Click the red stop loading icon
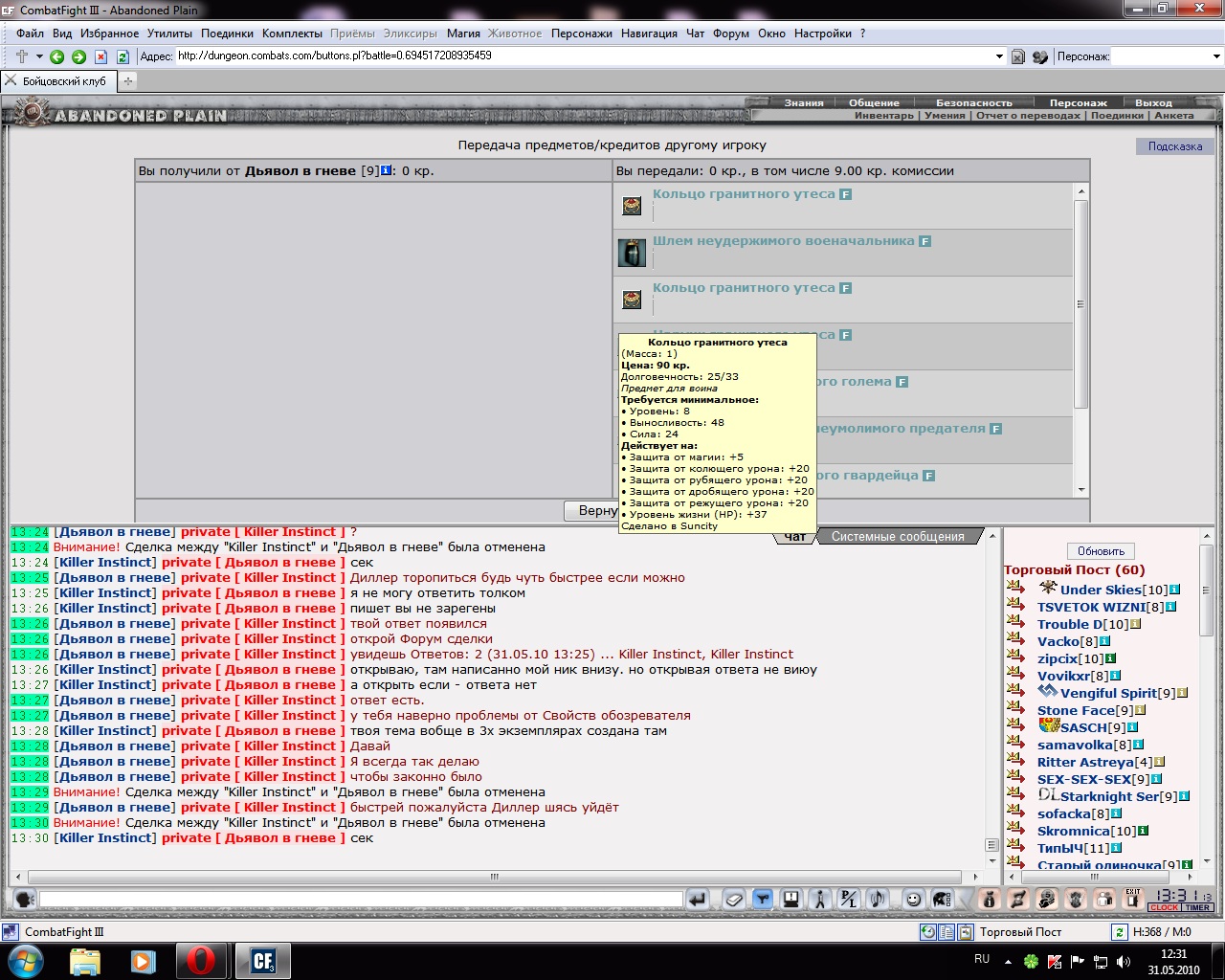Viewport: 1225px width, 980px height. 100,56
